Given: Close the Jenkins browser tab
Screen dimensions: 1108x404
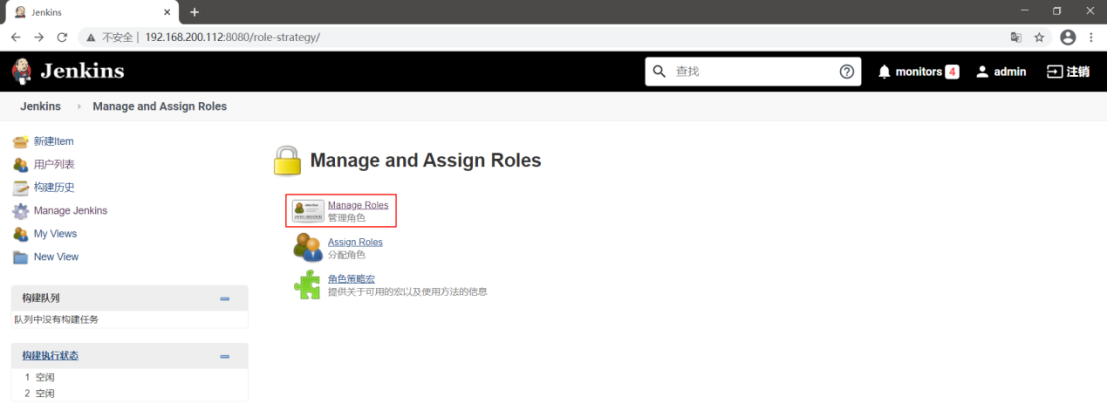Looking at the screenshot, I should point(167,12).
